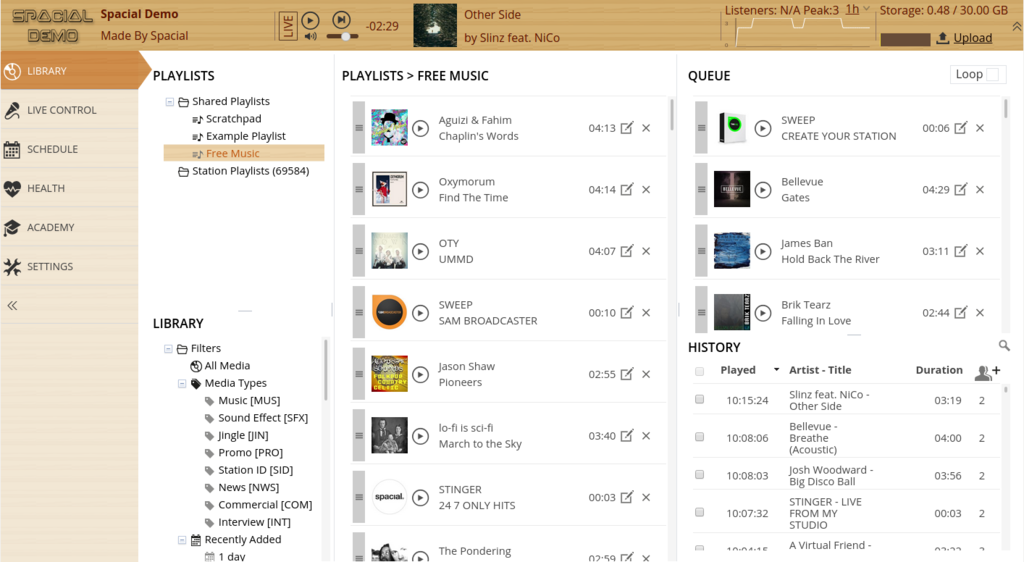Screen dimensions: 1024x562
Task: Collapse the Filters tree node
Action: (168, 349)
